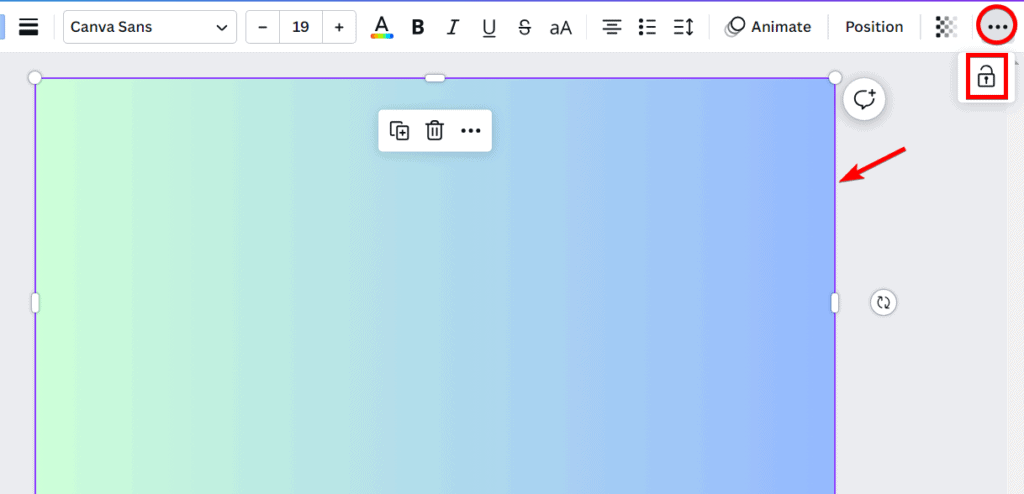Change text case with aA icon
This screenshot has width=1024, height=494.
point(561,27)
